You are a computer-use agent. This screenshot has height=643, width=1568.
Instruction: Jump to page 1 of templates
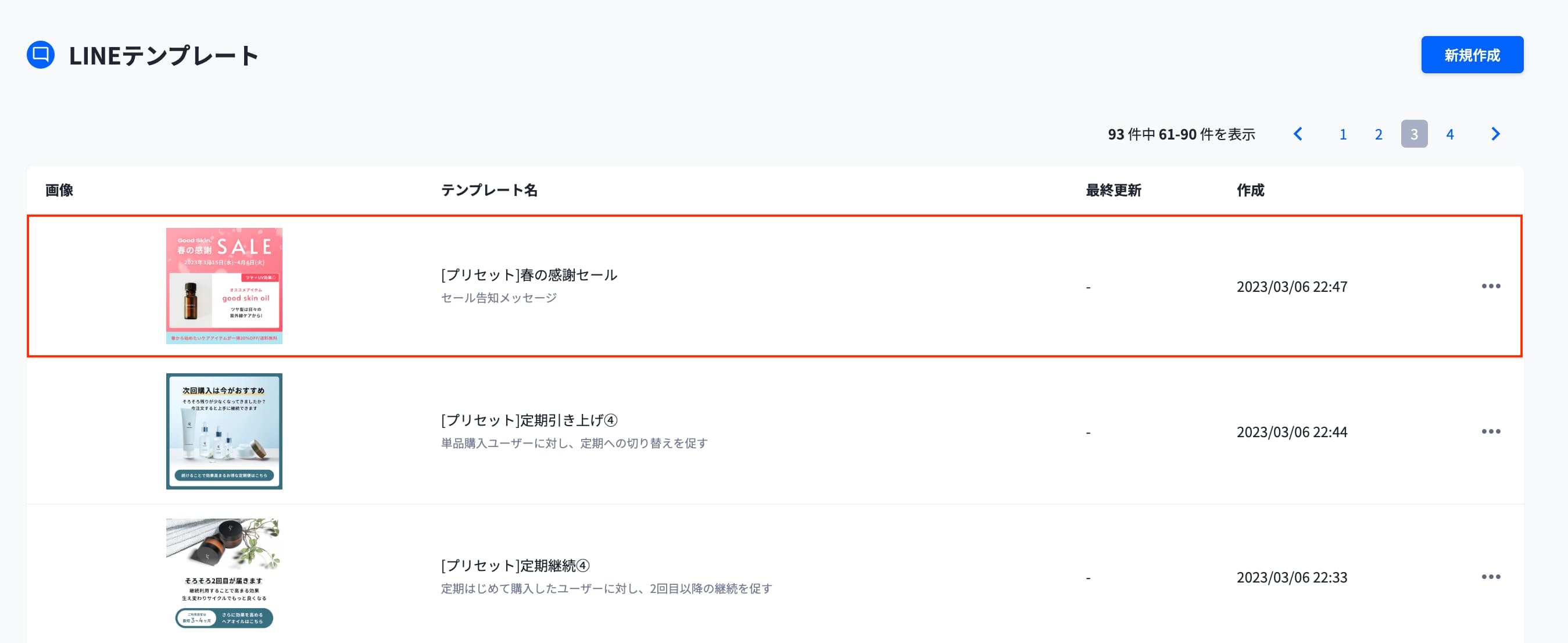pyautogui.click(x=1342, y=134)
